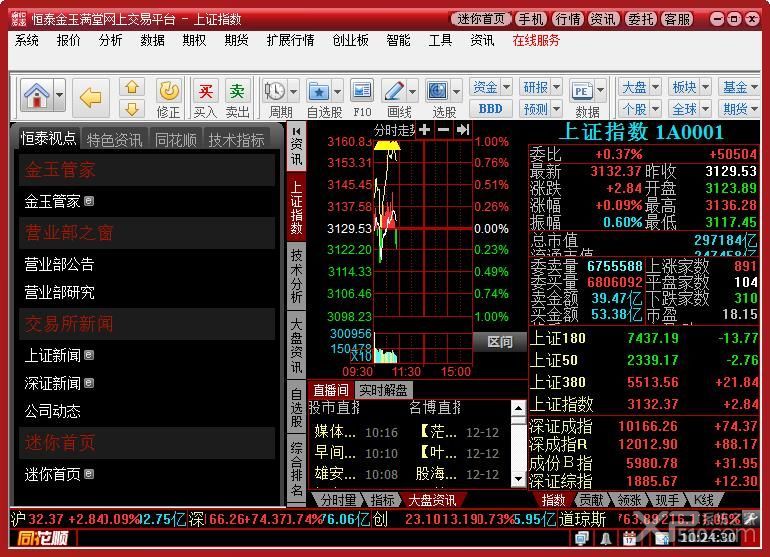The image size is (770, 557).
Task: Click the 周期 clock icon
Action: click(275, 91)
